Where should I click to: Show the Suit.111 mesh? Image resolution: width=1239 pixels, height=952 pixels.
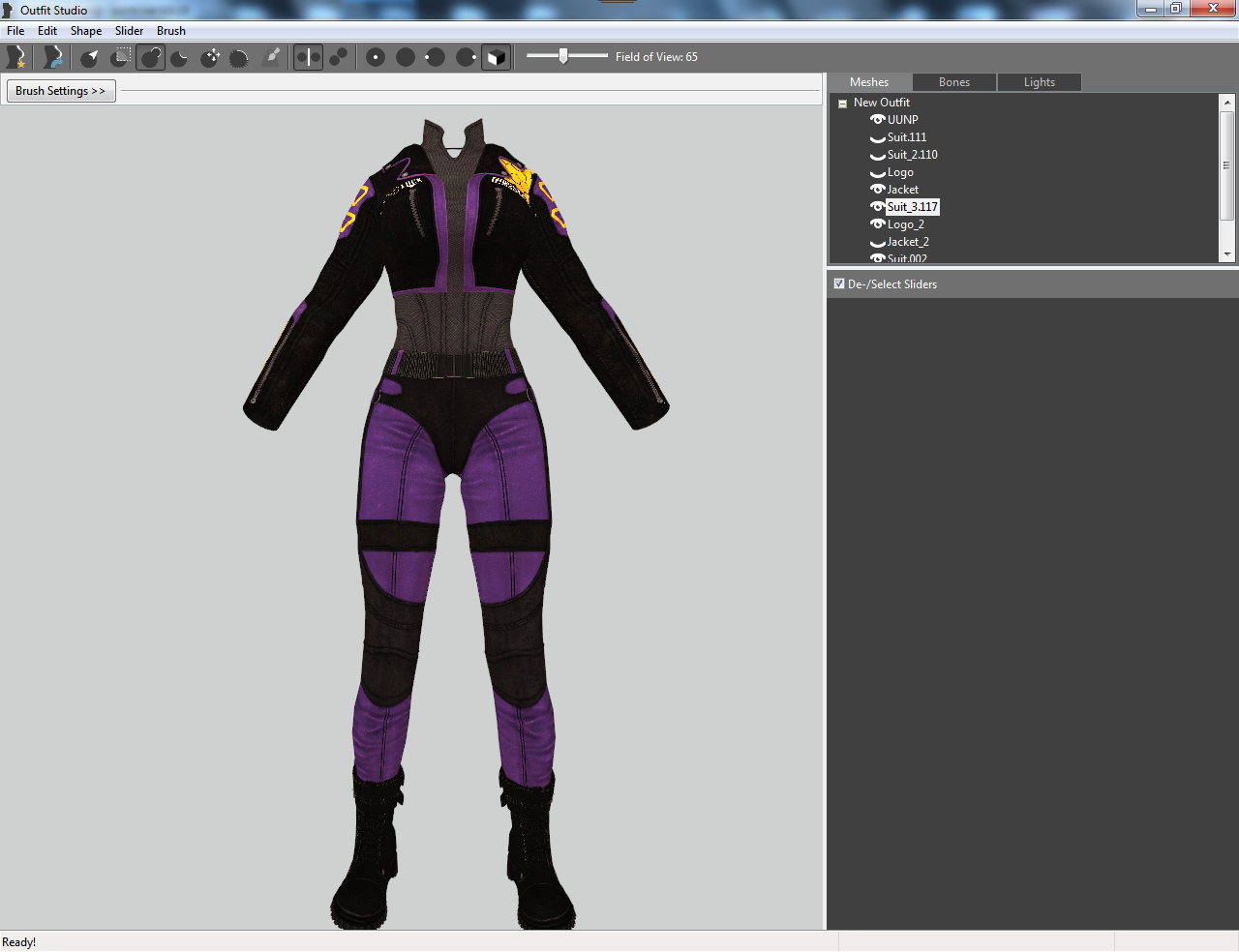[878, 138]
